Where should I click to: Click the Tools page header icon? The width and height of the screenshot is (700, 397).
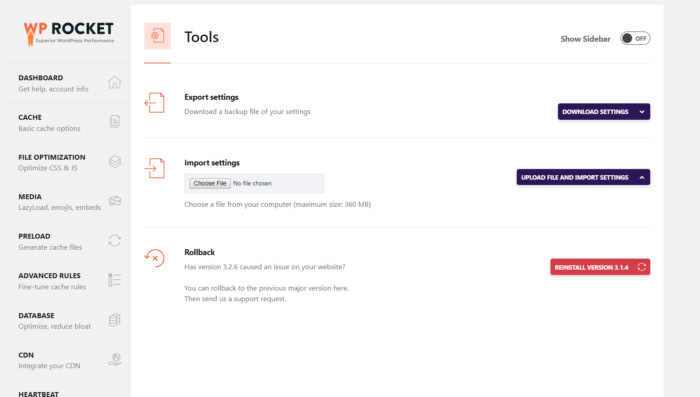[158, 36]
